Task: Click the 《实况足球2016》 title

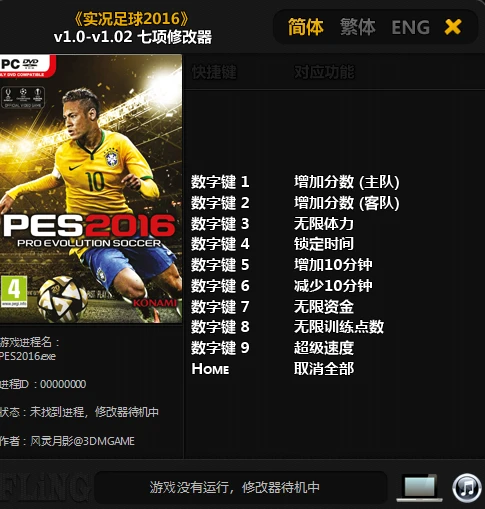Action: pos(131,19)
